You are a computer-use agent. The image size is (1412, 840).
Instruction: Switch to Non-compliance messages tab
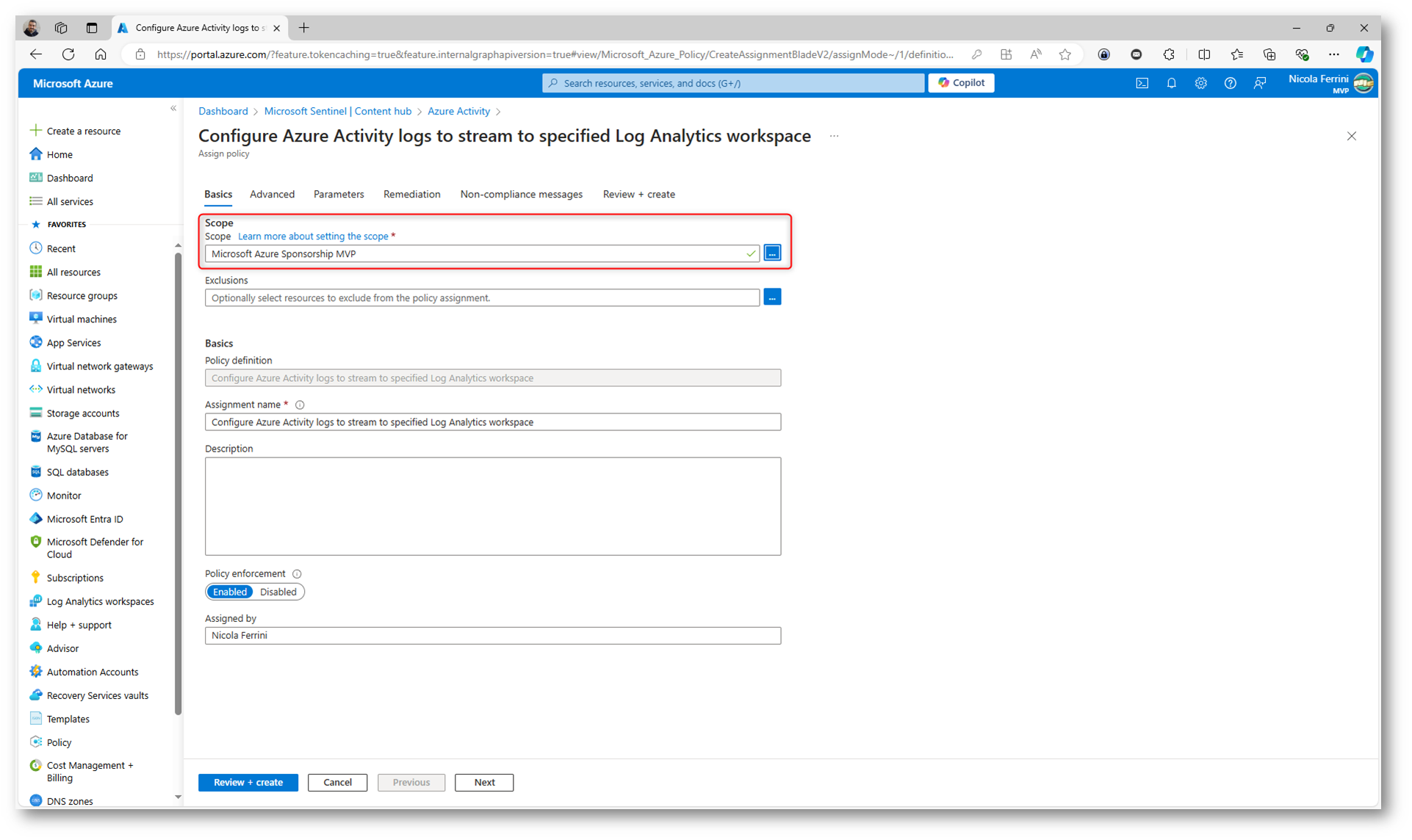pos(522,195)
